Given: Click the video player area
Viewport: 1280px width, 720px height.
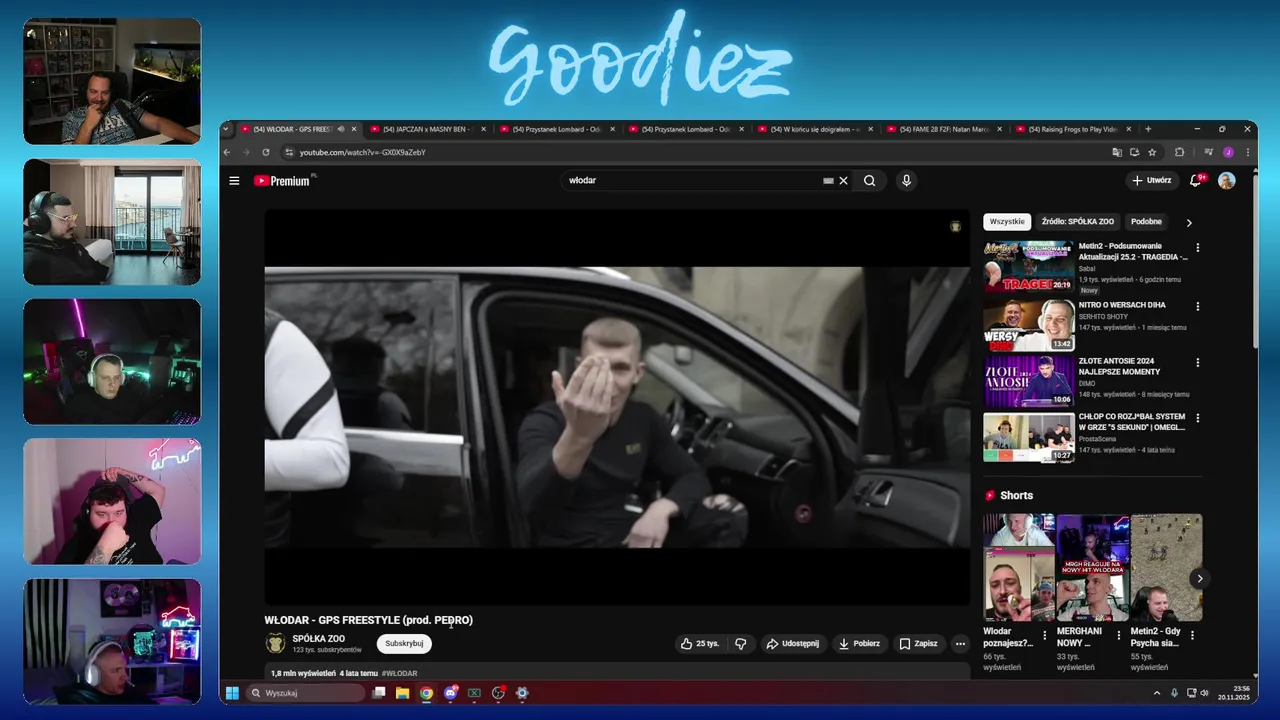Looking at the screenshot, I should (617, 407).
